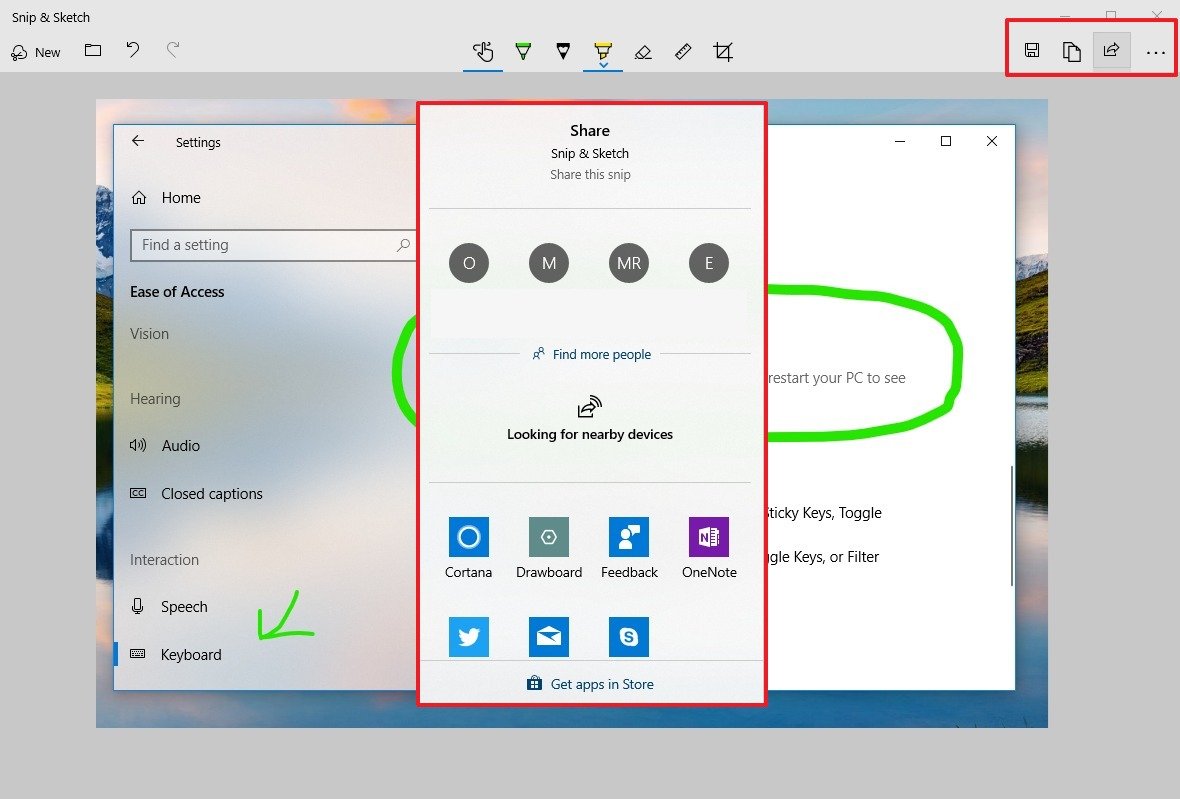This screenshot has height=799, width=1180.
Task: Share snip via Mail app
Action: (549, 636)
